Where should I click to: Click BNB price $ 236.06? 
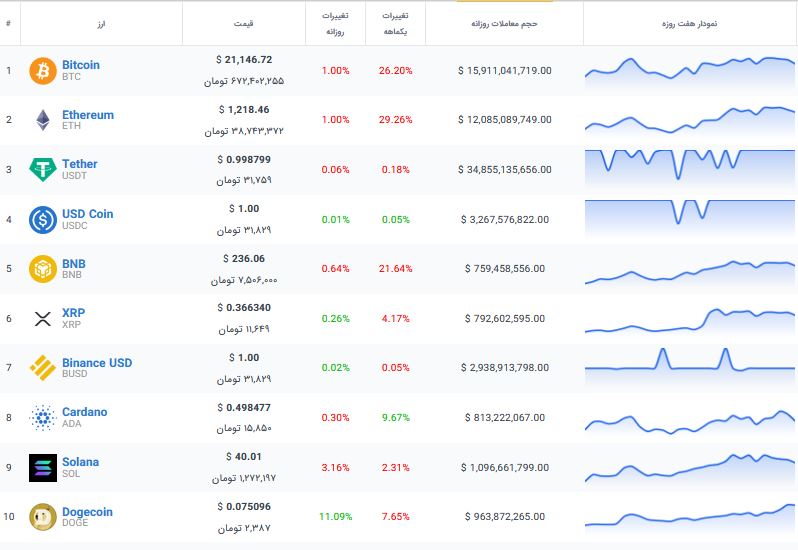tap(244, 258)
